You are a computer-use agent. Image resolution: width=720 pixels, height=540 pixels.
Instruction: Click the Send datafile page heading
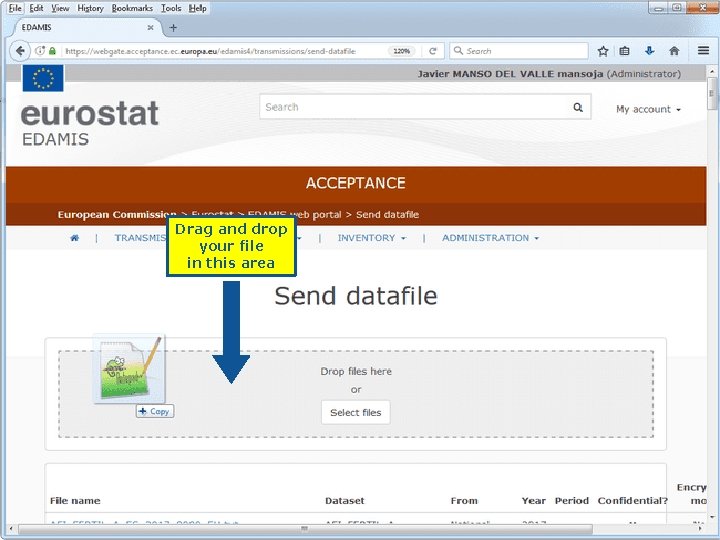(356, 296)
